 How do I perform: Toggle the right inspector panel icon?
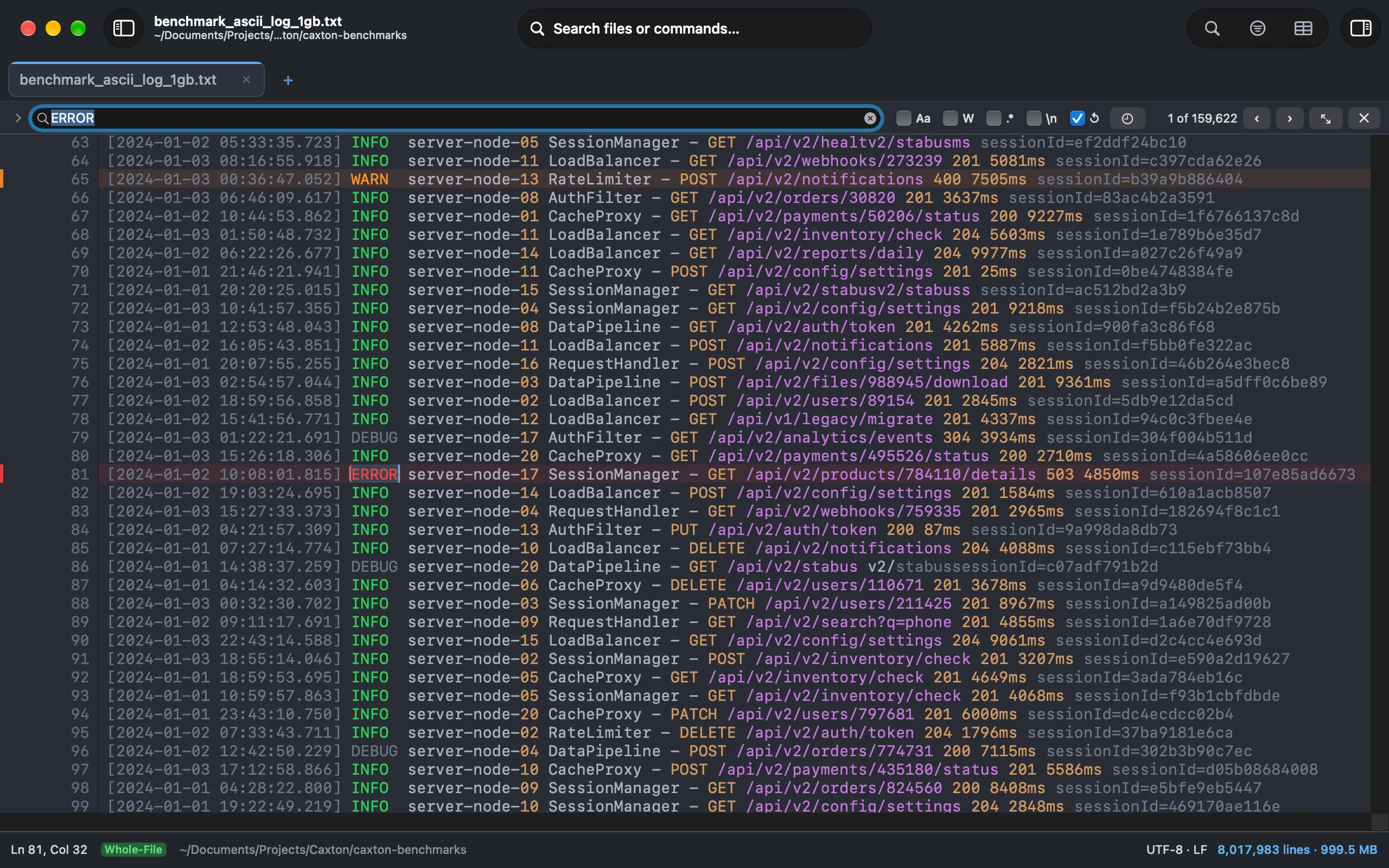coord(1360,28)
